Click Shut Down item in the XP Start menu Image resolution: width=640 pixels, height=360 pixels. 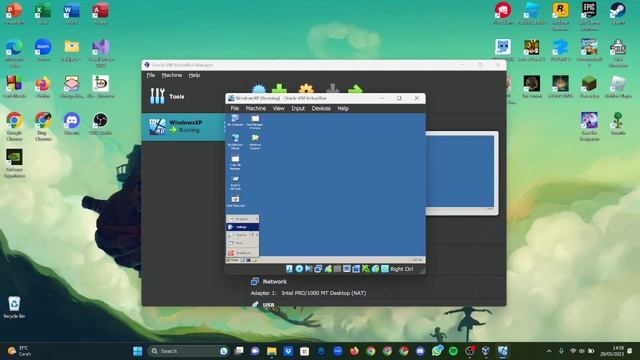[x=242, y=253]
